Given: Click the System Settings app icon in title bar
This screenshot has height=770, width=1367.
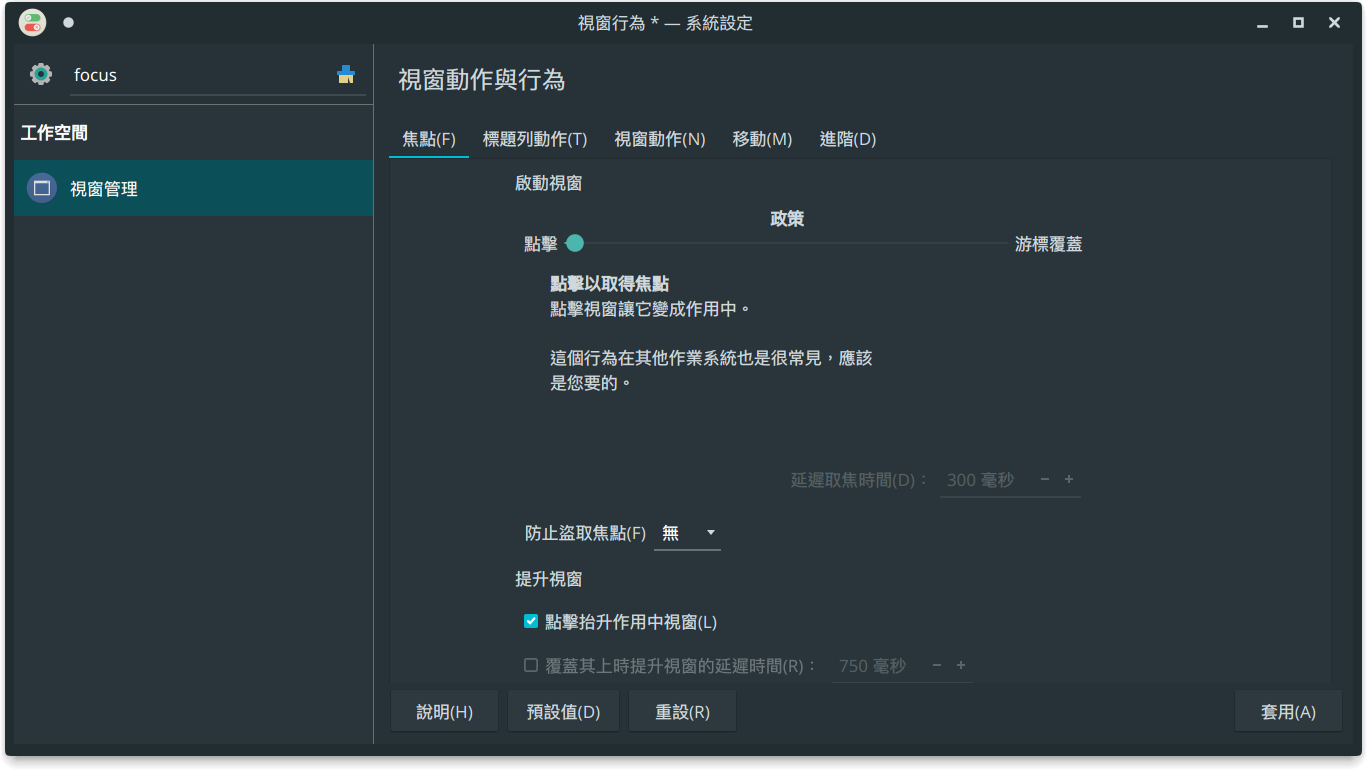Looking at the screenshot, I should pos(33,22).
